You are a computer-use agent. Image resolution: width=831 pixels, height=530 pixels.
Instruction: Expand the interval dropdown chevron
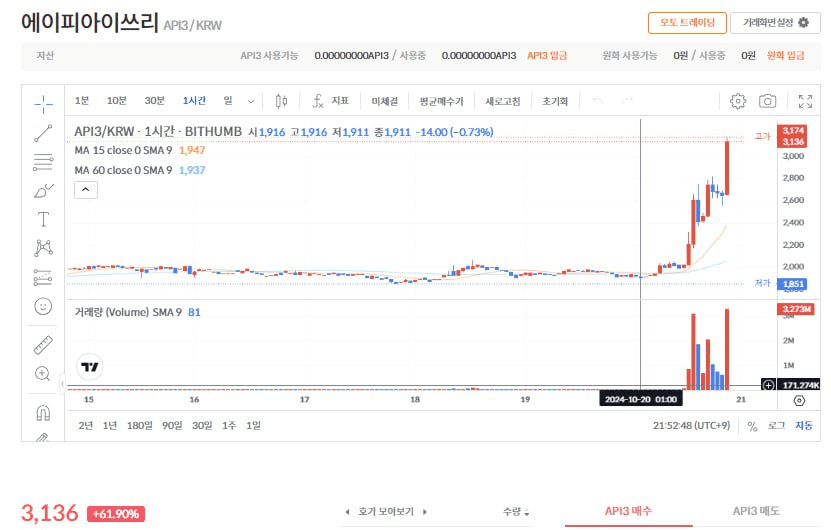(251, 101)
